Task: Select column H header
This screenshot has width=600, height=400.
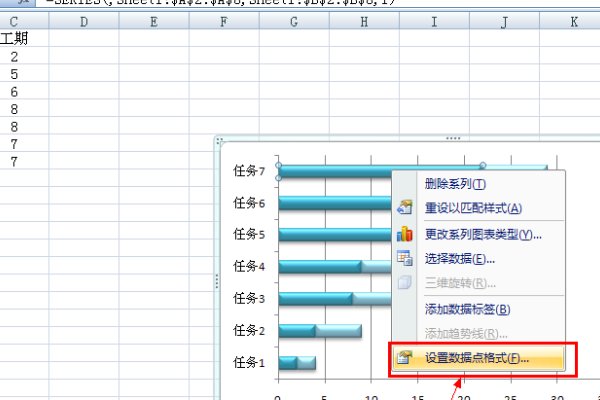Action: point(364,21)
